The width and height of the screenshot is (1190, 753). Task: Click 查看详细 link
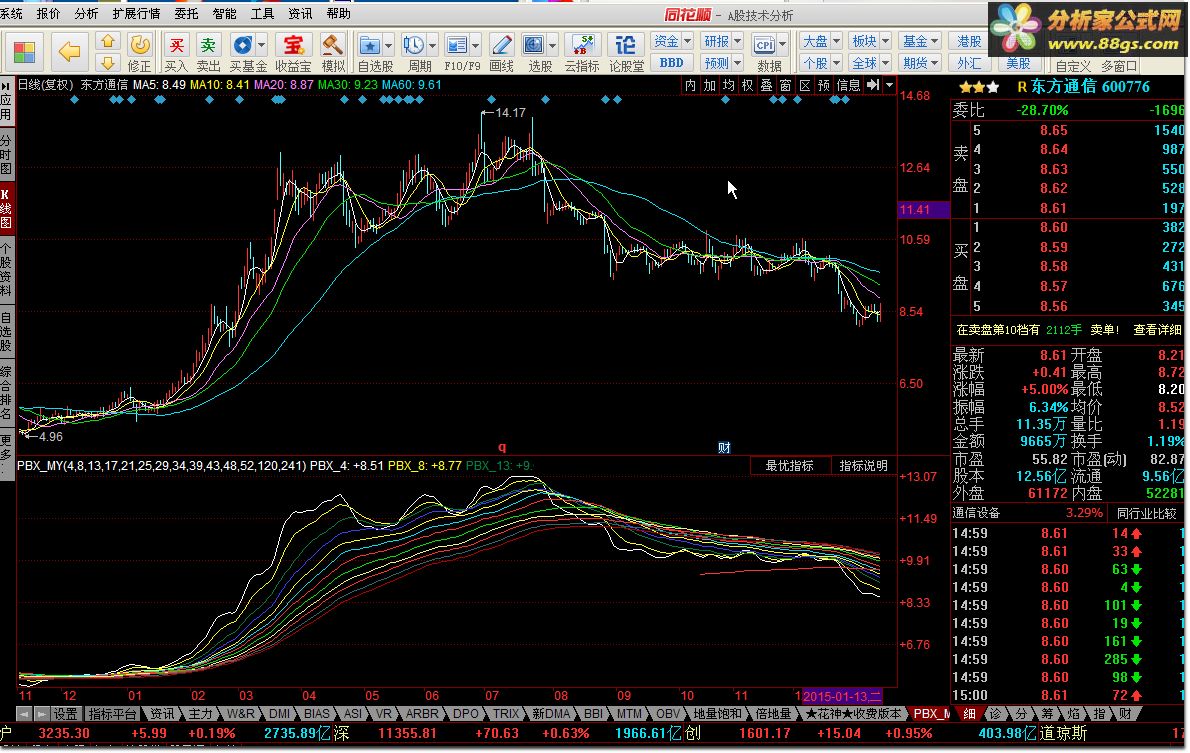coord(1157,329)
